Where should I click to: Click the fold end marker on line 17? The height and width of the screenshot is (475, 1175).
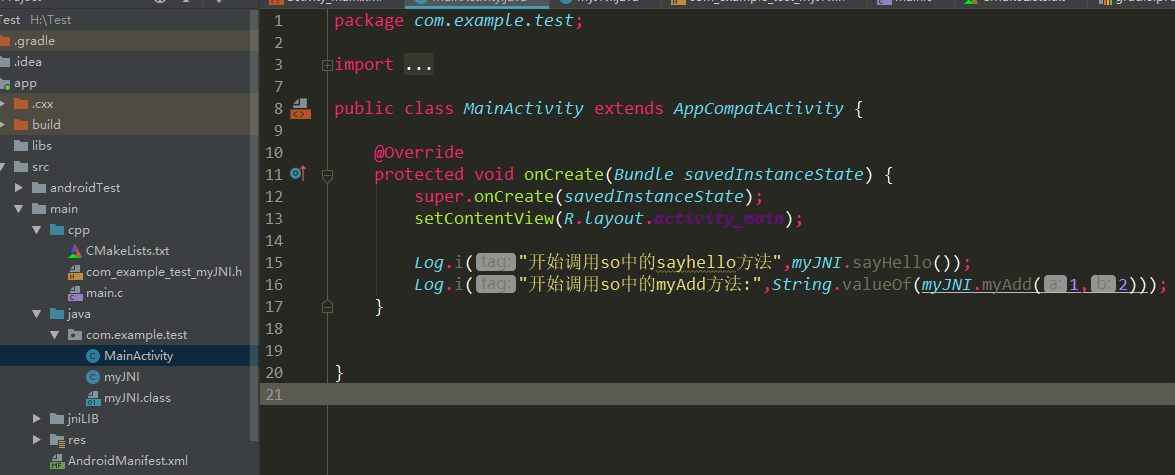(327, 306)
